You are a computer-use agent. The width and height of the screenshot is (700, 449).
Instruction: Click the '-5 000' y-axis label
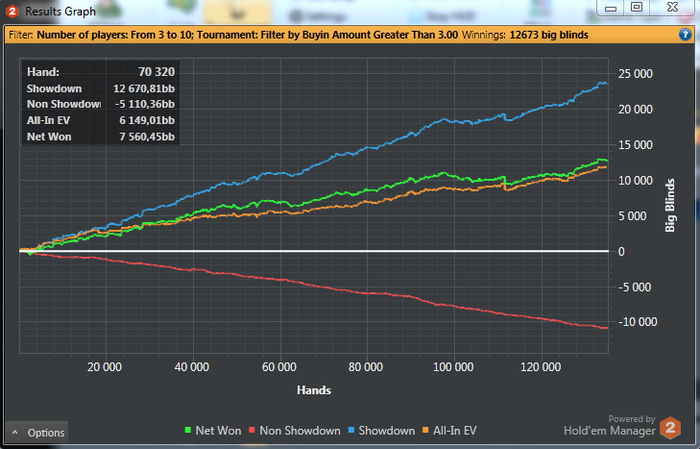[x=634, y=287]
